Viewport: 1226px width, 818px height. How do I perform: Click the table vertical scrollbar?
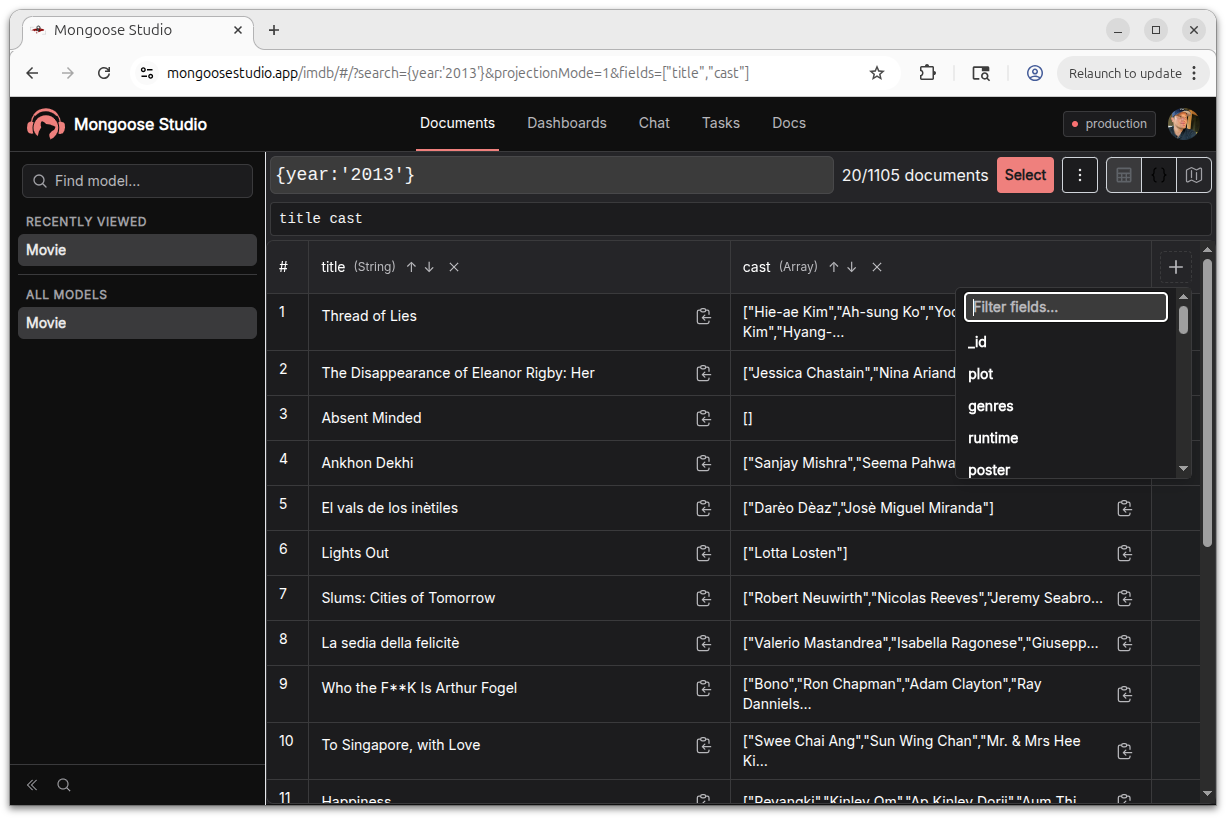click(1207, 402)
